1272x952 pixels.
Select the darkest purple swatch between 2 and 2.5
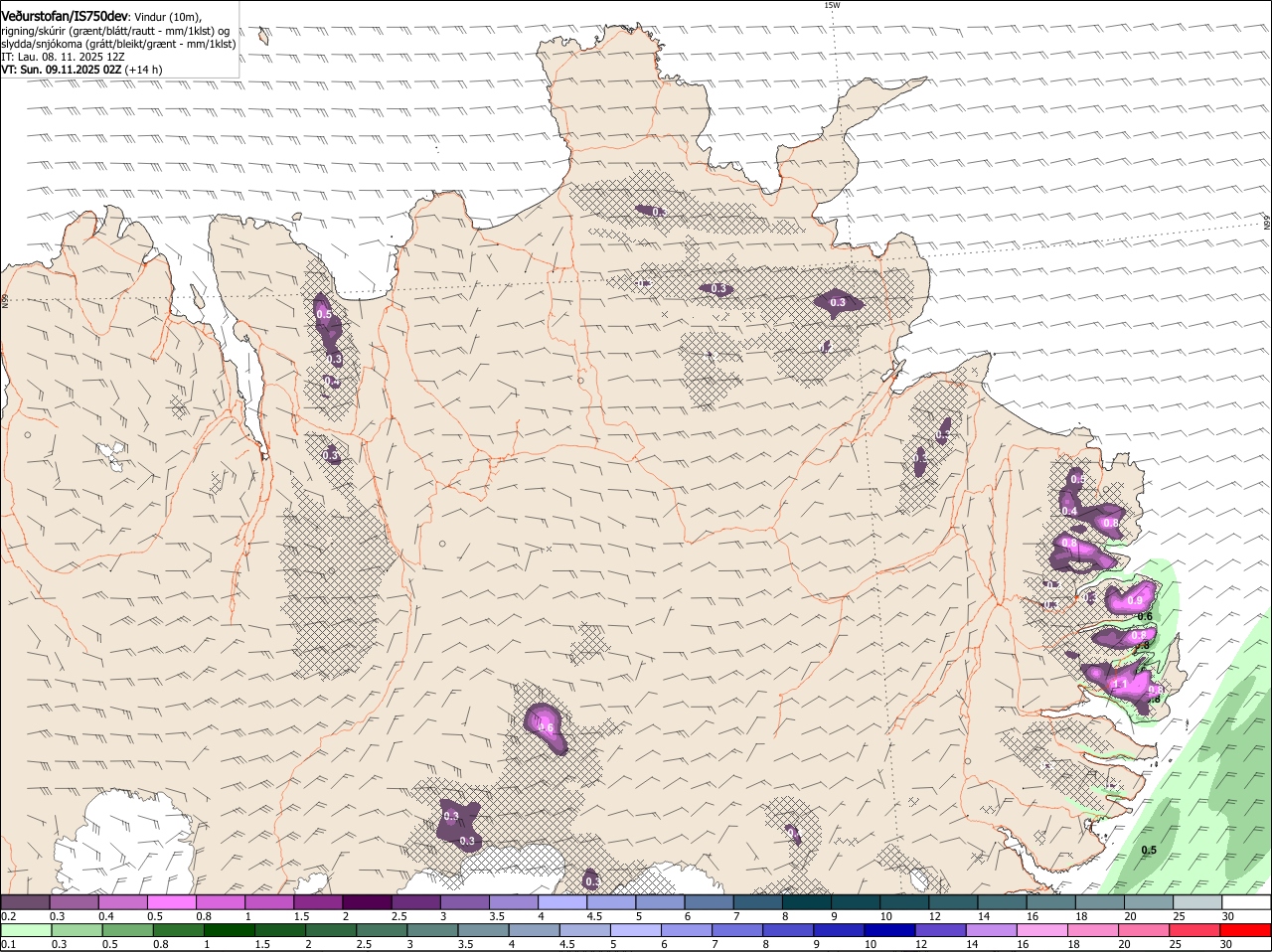pyautogui.click(x=366, y=902)
